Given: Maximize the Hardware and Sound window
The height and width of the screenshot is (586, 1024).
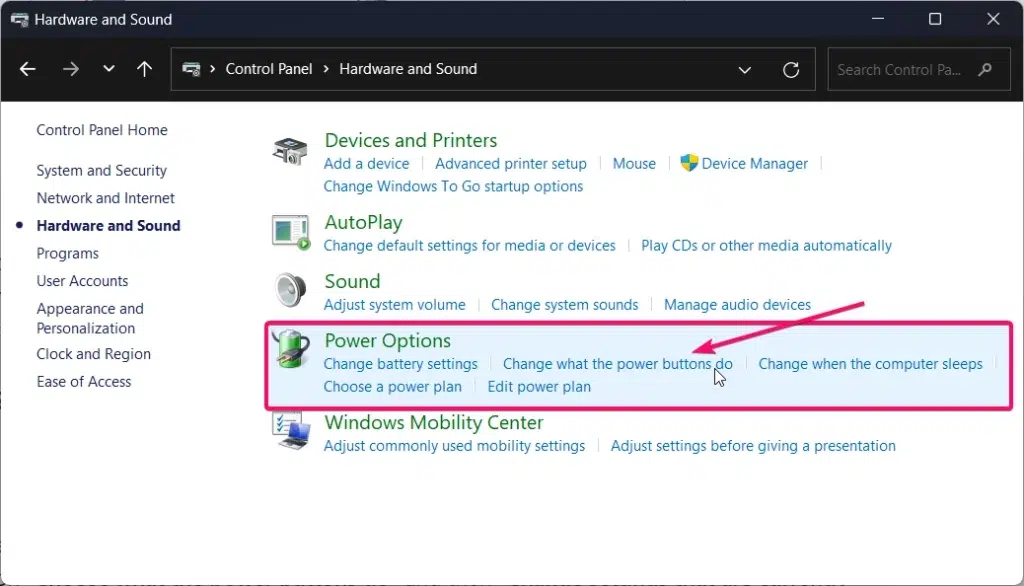Looking at the screenshot, I should pyautogui.click(x=935, y=19).
